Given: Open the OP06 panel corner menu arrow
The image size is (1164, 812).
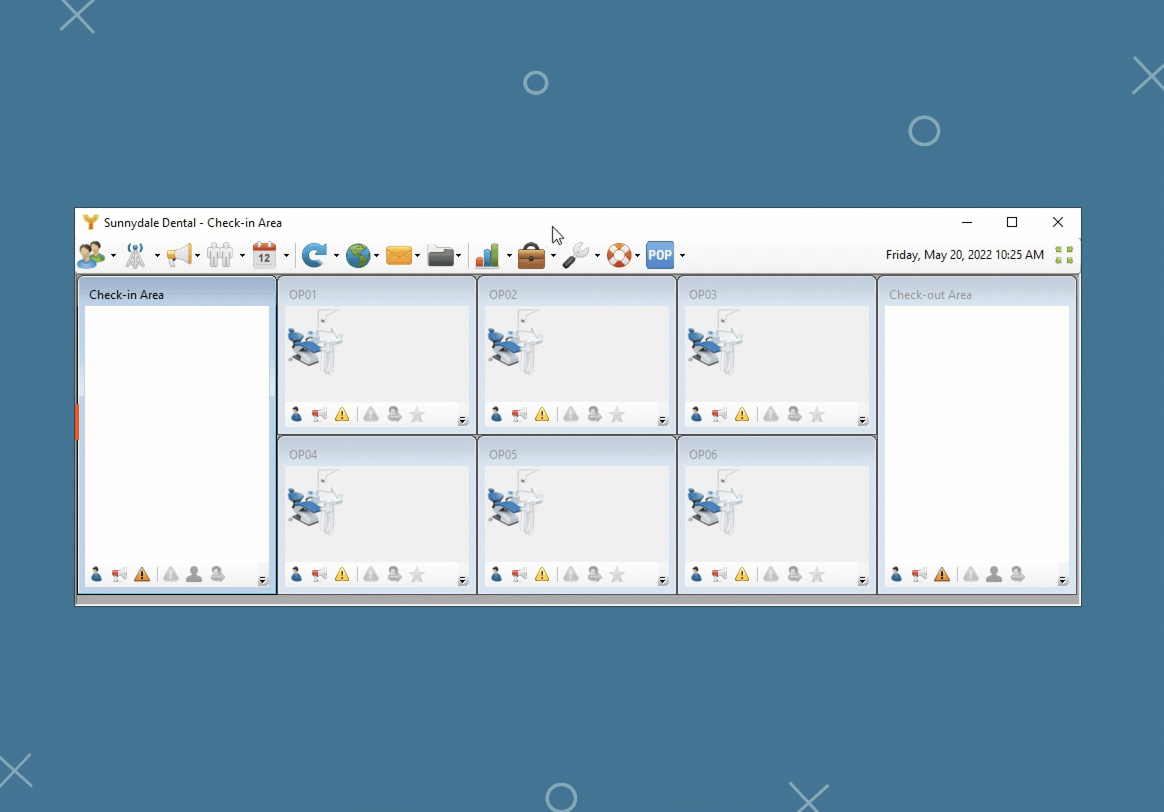Looking at the screenshot, I should coord(863,580).
